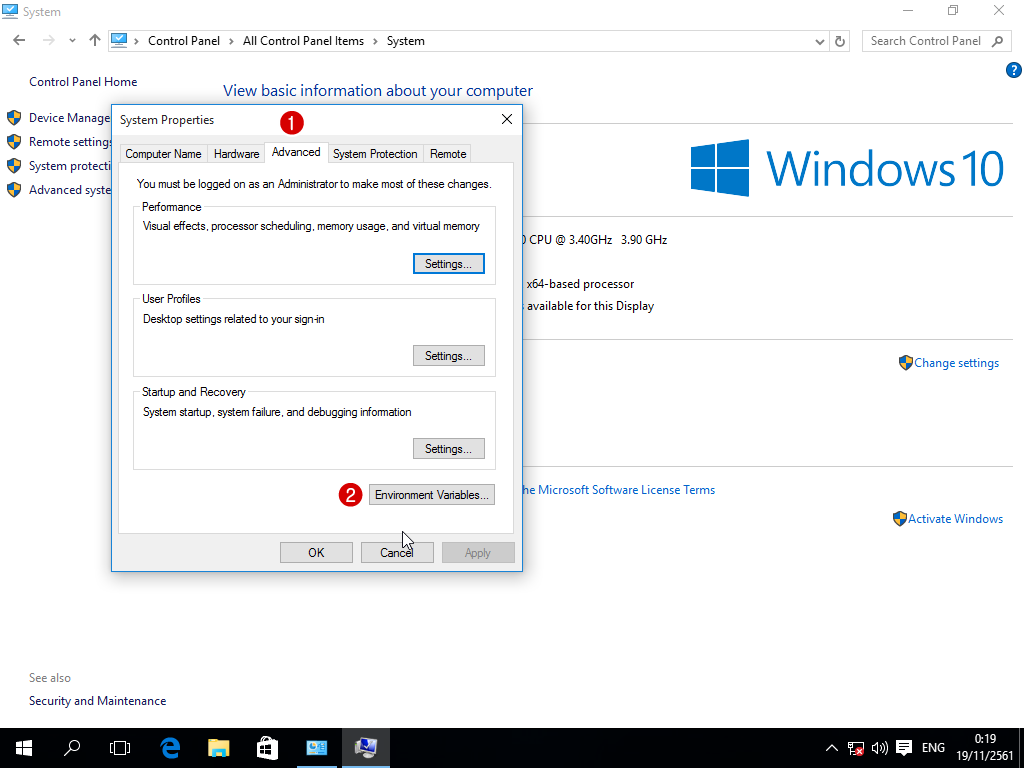Image resolution: width=1024 pixels, height=768 pixels.
Task: Open Microsoft Software License Terms link
Action: tap(618, 490)
